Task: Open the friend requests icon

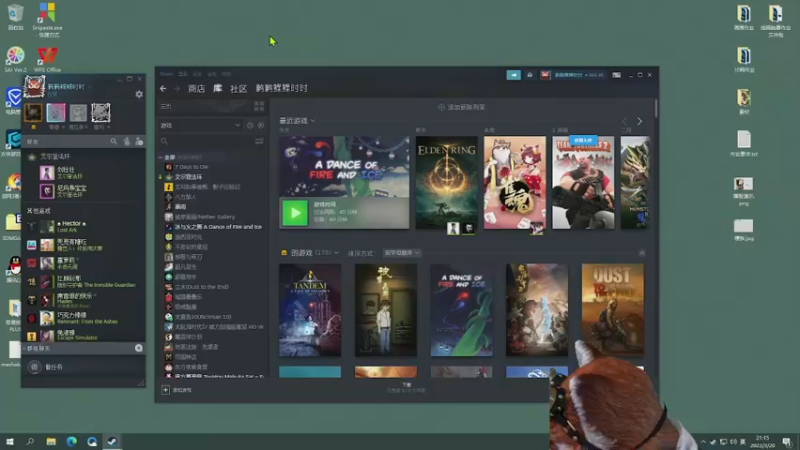Action: click(127, 141)
